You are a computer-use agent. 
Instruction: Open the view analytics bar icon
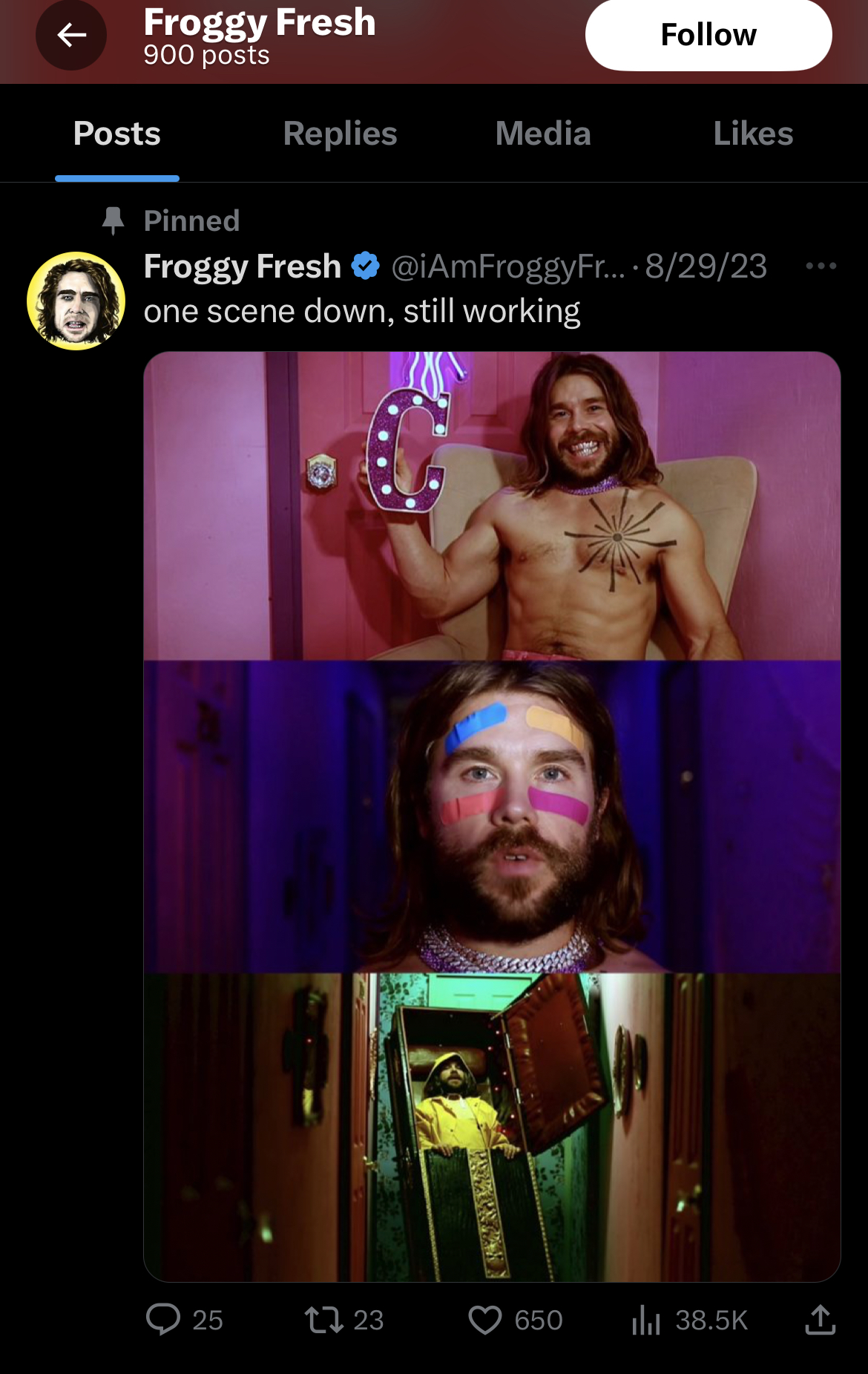646,1320
